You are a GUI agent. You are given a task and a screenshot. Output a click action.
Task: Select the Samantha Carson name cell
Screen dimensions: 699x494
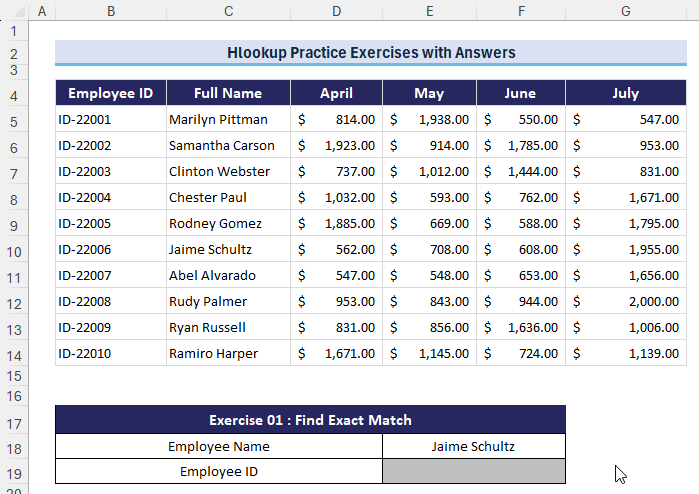click(228, 146)
